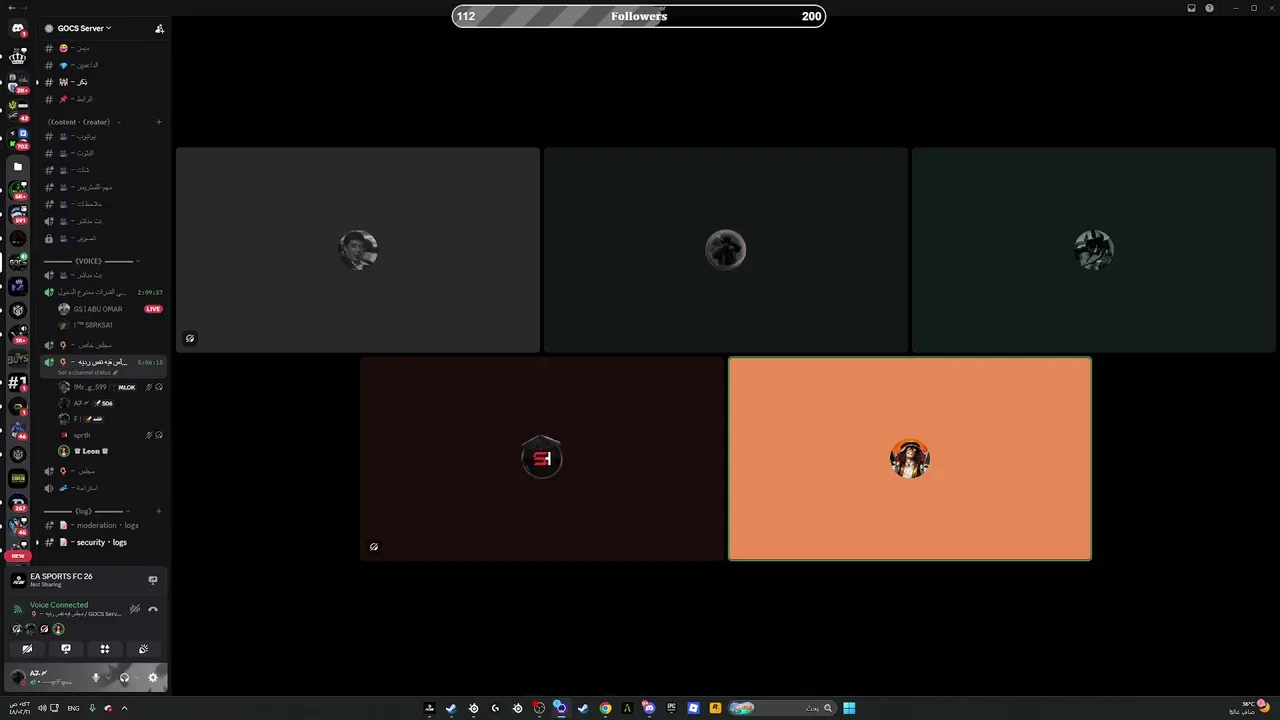The image size is (1280, 720).
Task: Open Discord Help icon in title bar
Action: pyautogui.click(x=1209, y=8)
